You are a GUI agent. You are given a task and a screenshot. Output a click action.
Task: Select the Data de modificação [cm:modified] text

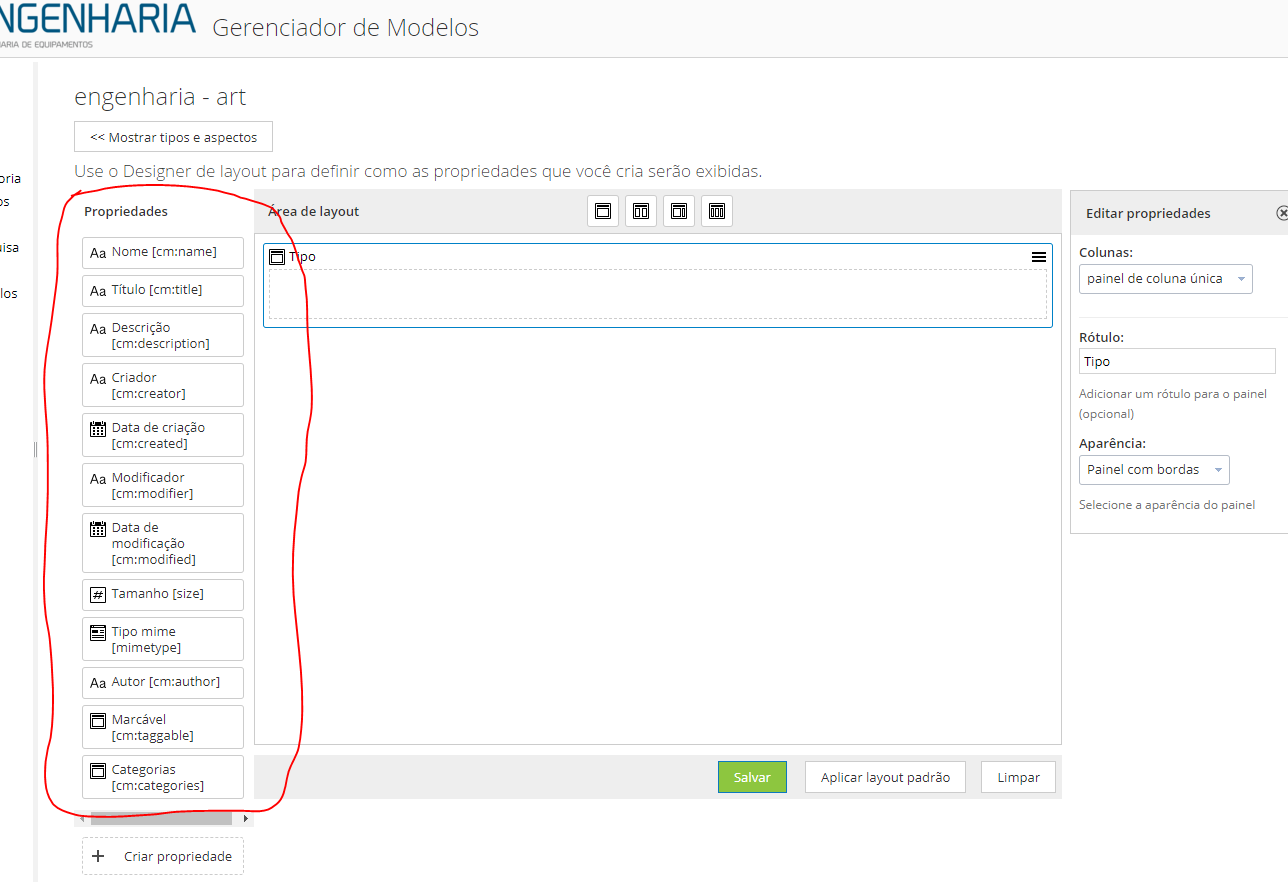(154, 543)
